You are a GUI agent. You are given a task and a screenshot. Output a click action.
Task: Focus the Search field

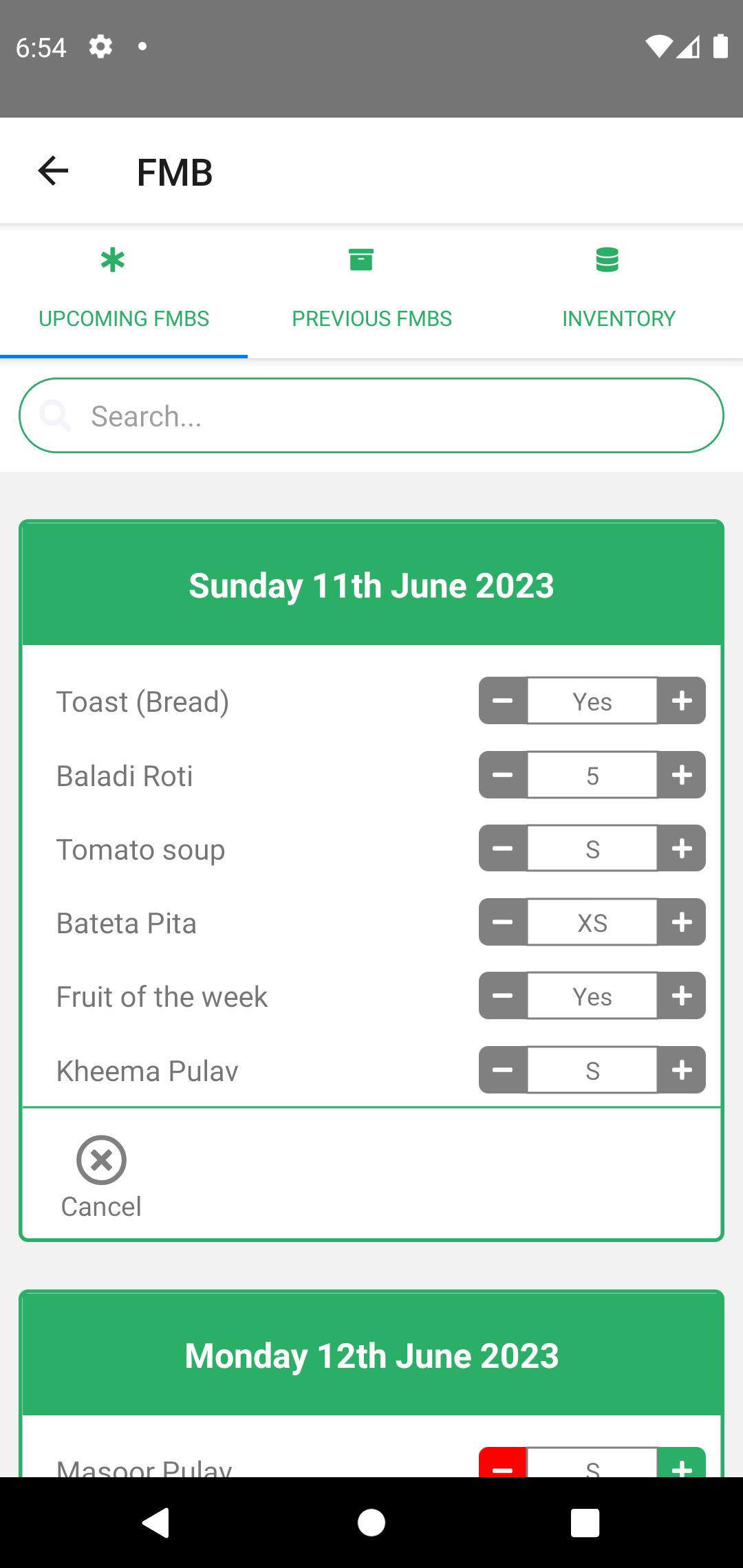tap(371, 415)
